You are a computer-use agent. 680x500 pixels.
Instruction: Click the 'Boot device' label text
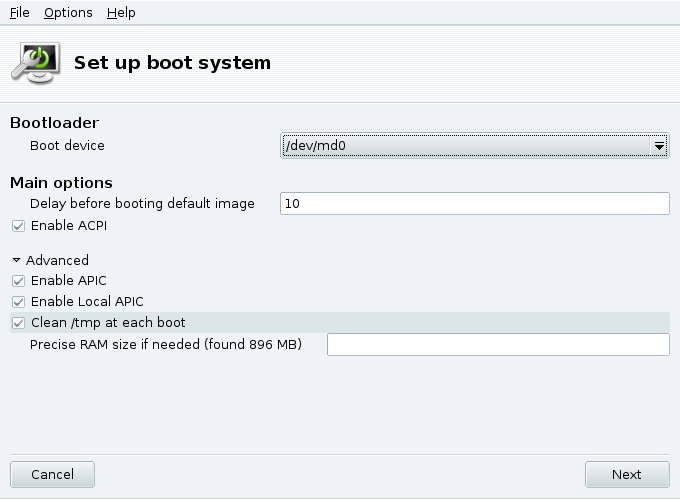[x=67, y=146]
